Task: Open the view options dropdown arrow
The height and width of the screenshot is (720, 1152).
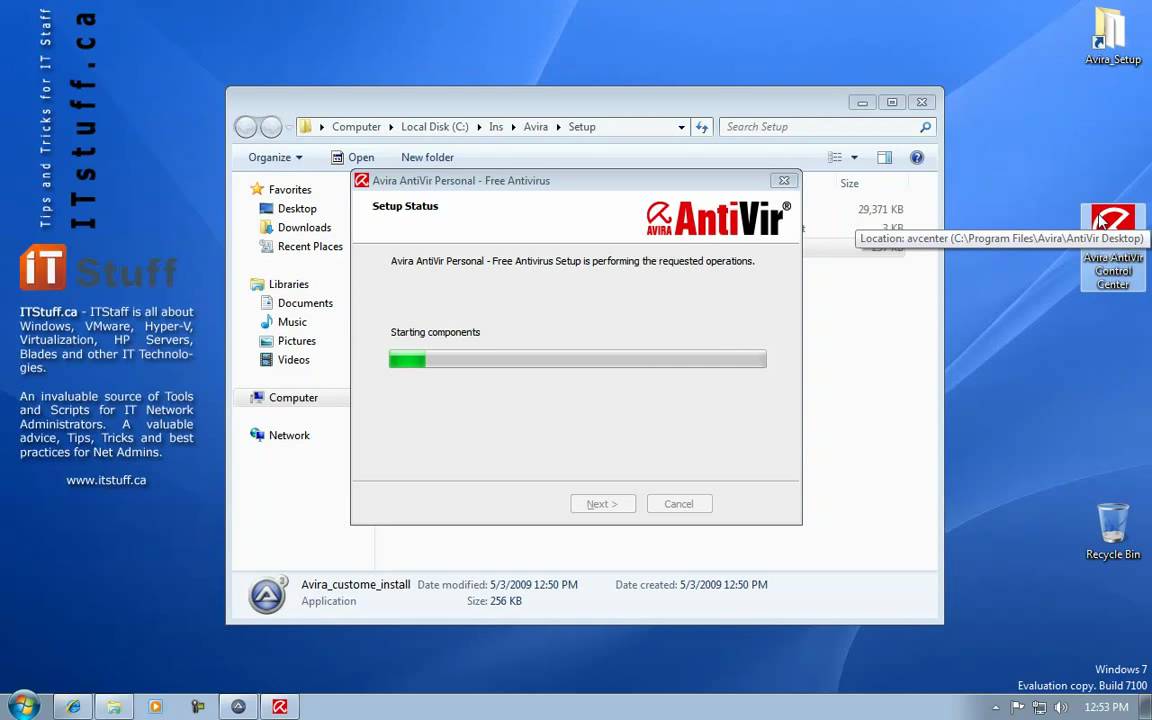Action: (x=854, y=157)
